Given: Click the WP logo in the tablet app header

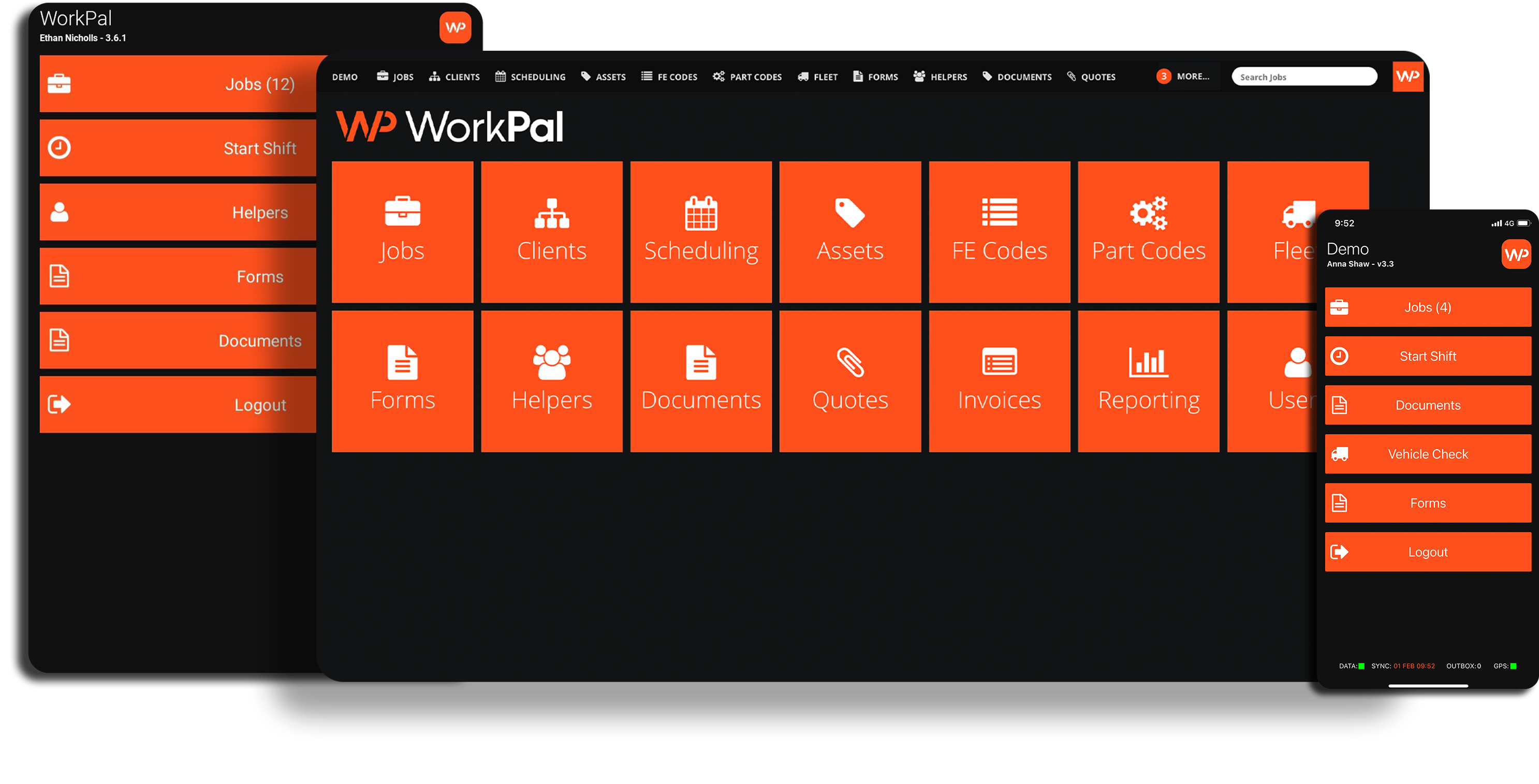Looking at the screenshot, I should (x=455, y=27).
